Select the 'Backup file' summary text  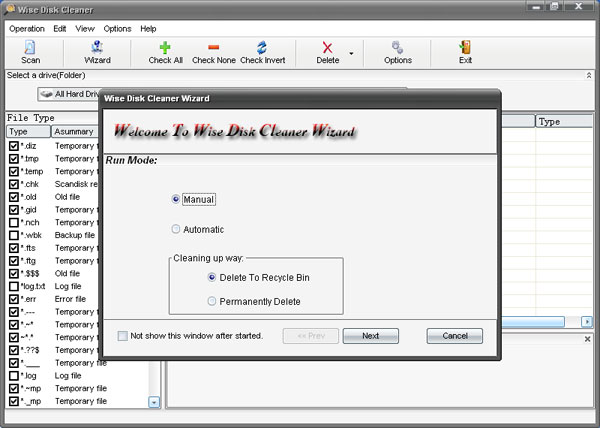75,235
